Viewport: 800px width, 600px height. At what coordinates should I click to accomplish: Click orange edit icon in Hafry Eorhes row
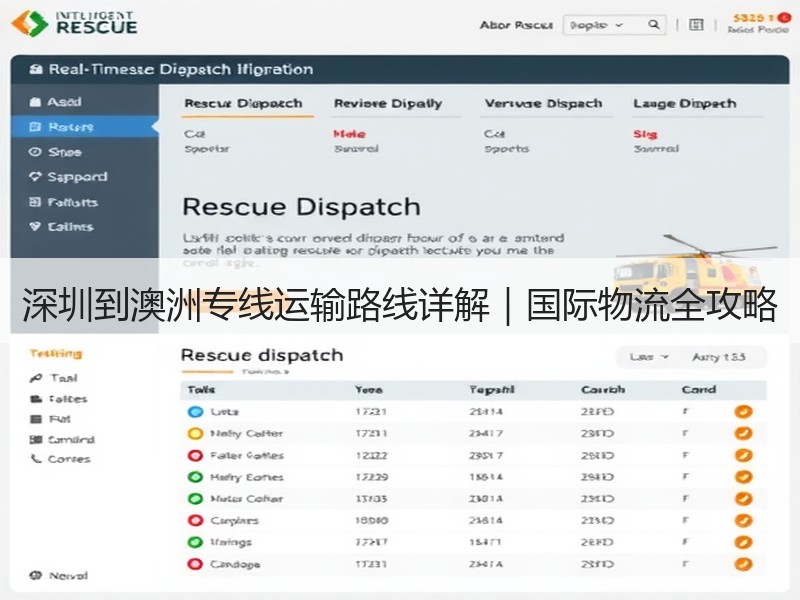[743, 477]
